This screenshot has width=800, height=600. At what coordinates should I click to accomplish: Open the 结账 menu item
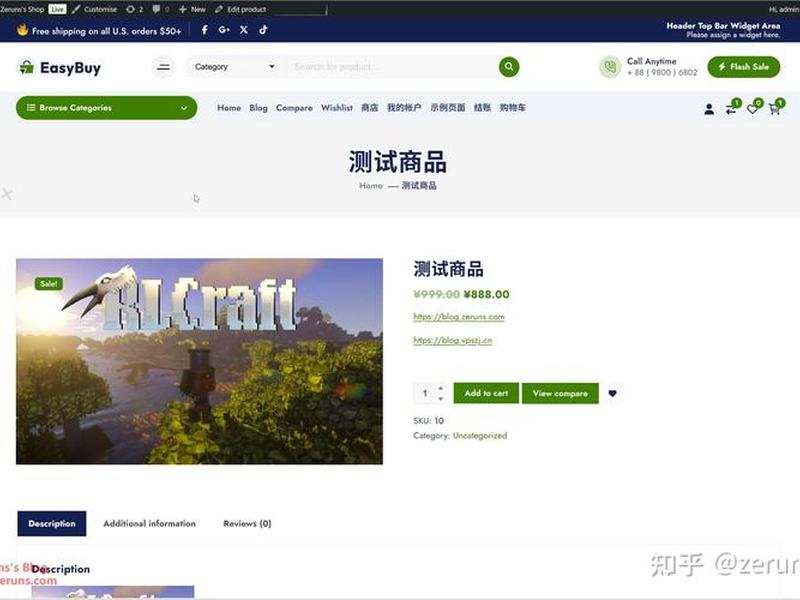coord(482,108)
